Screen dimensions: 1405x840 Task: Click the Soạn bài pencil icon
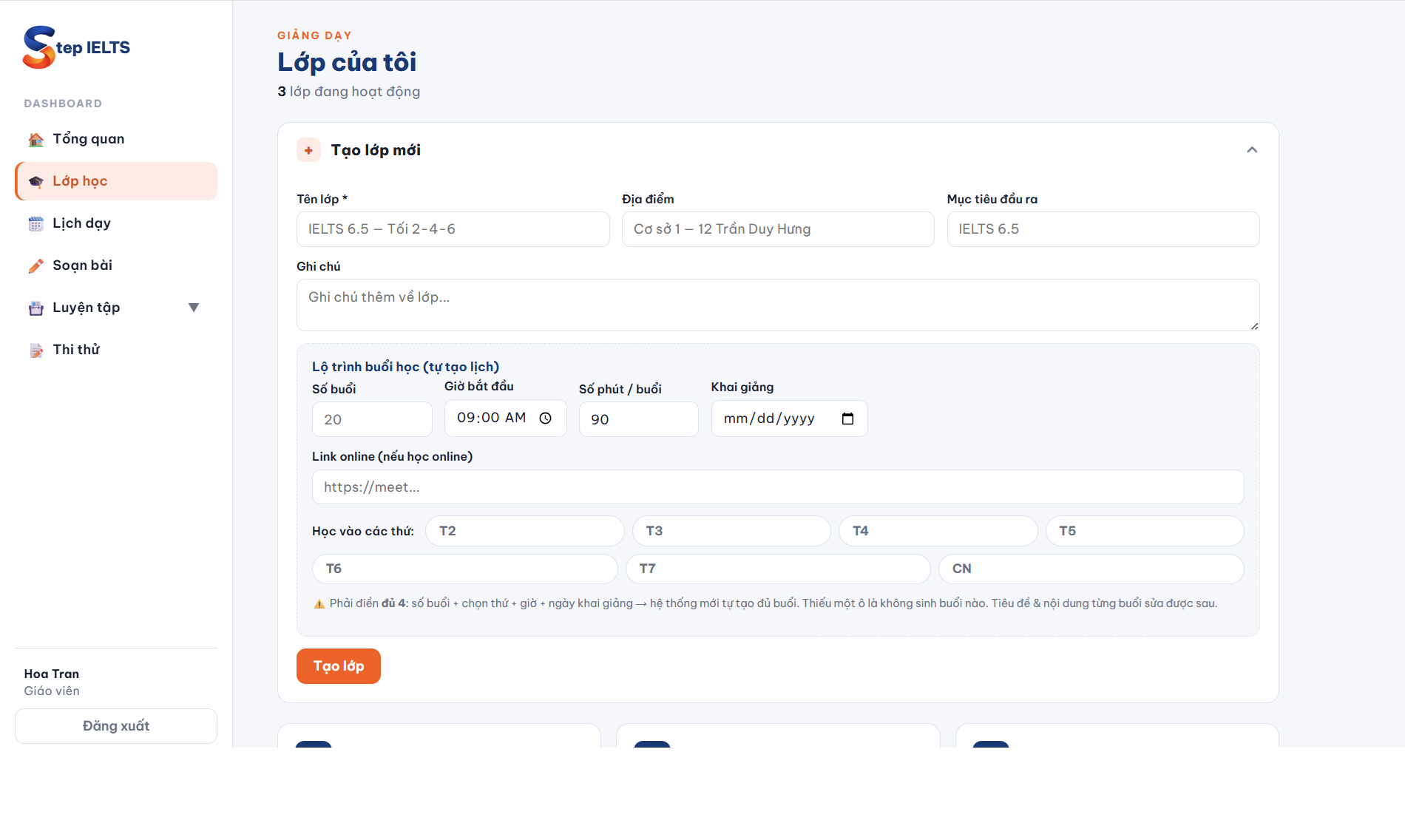(36, 266)
